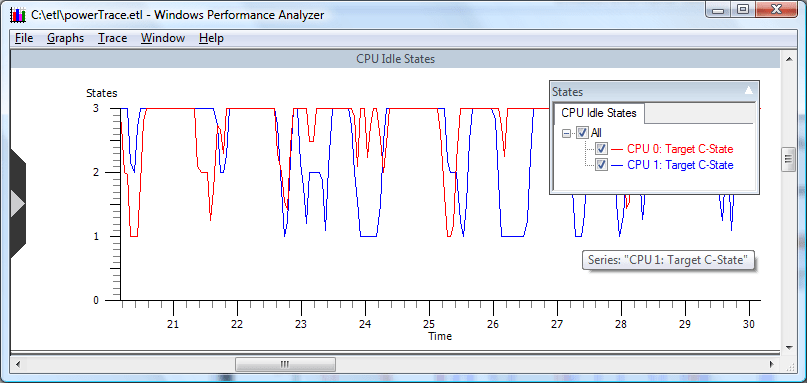The image size is (807, 383).
Task: Open the Help menu
Action: 212,38
